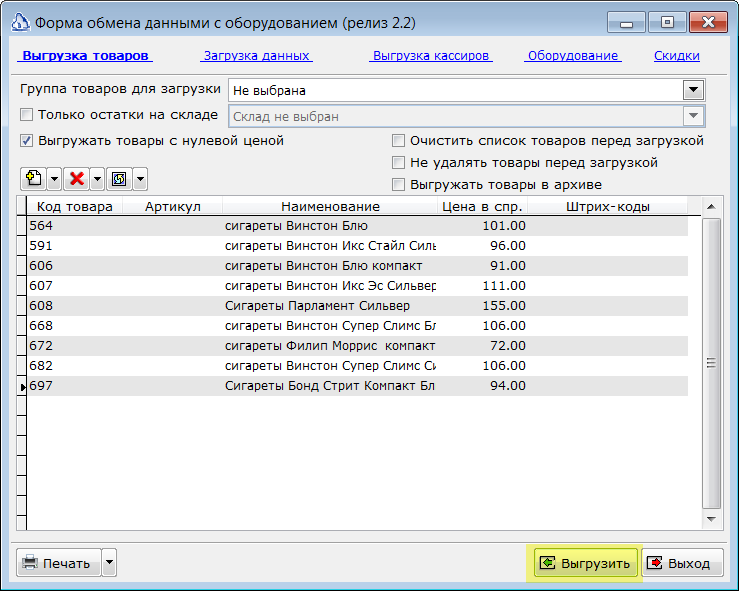Expand Группа товаров для загрузки dropdown
The image size is (739, 591).
pos(693,90)
